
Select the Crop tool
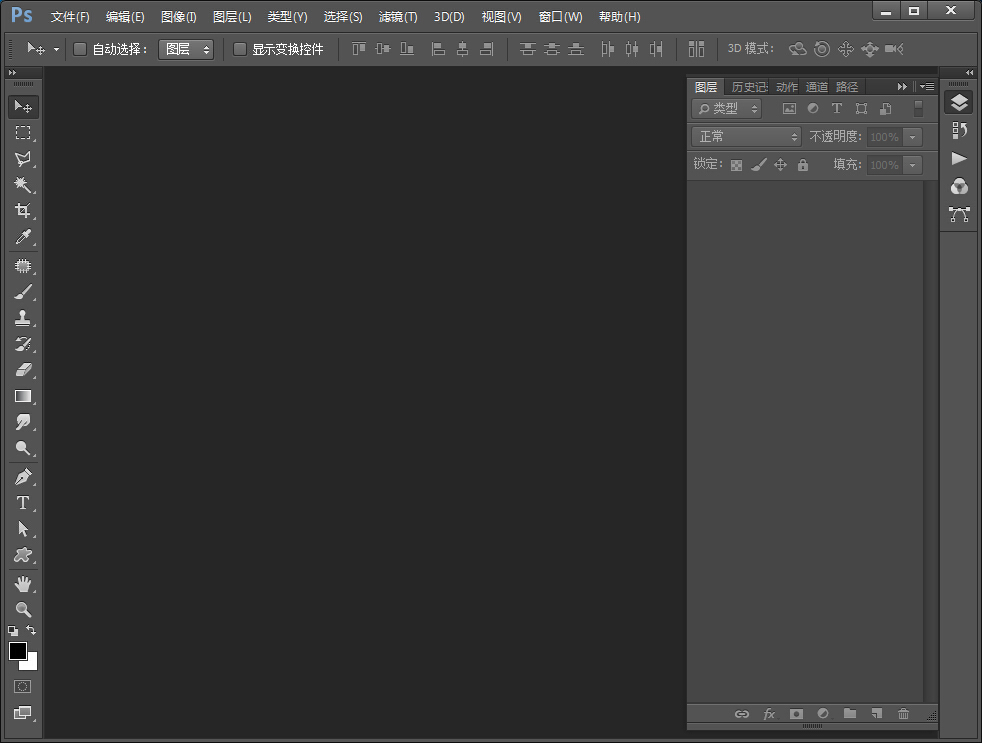coord(22,211)
